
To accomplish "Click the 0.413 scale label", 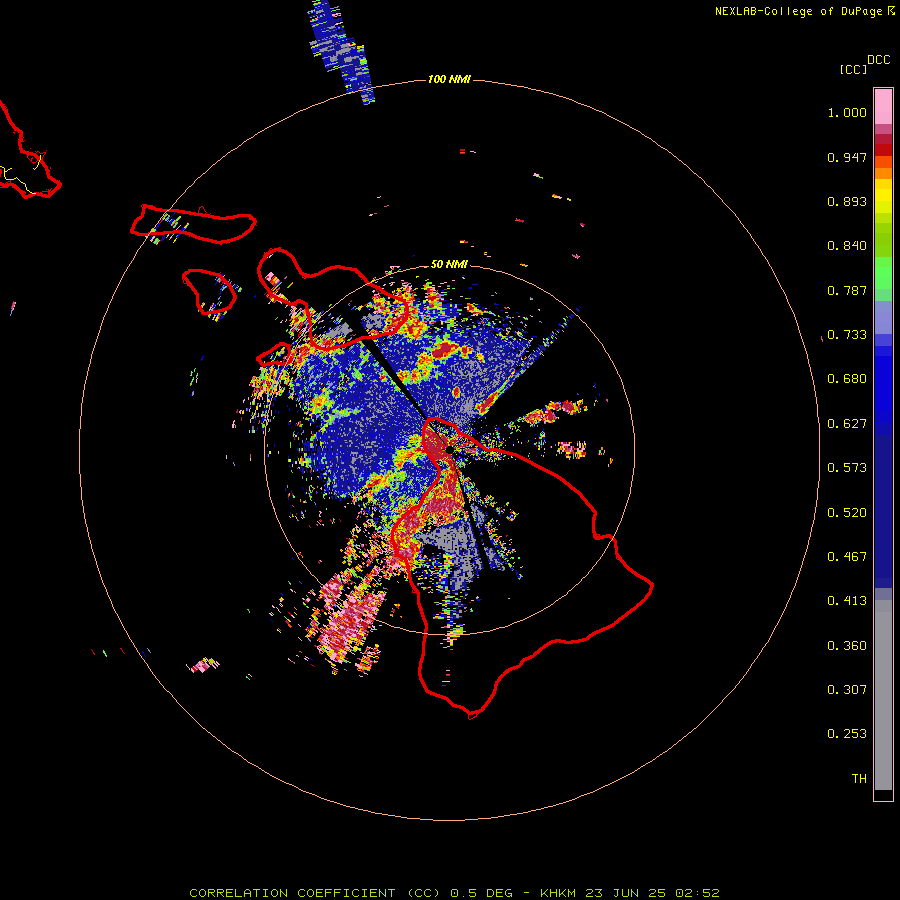I will [847, 601].
